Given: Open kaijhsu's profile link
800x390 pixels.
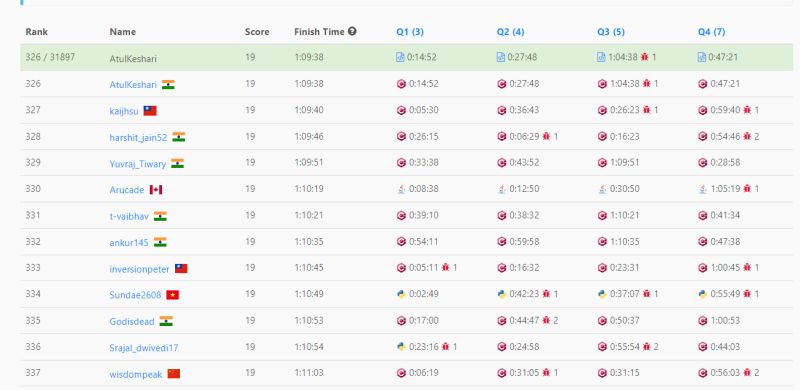Looking at the screenshot, I should 123,111.
